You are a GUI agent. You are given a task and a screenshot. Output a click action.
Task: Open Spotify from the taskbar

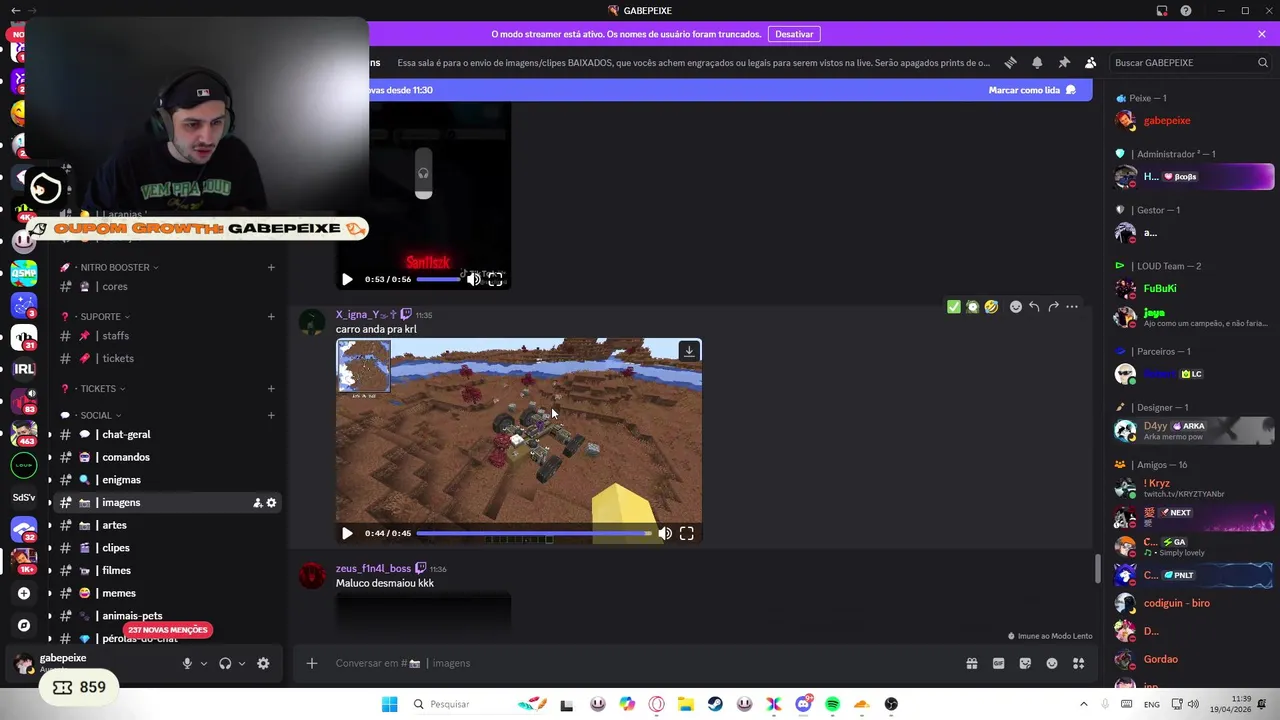coord(832,704)
